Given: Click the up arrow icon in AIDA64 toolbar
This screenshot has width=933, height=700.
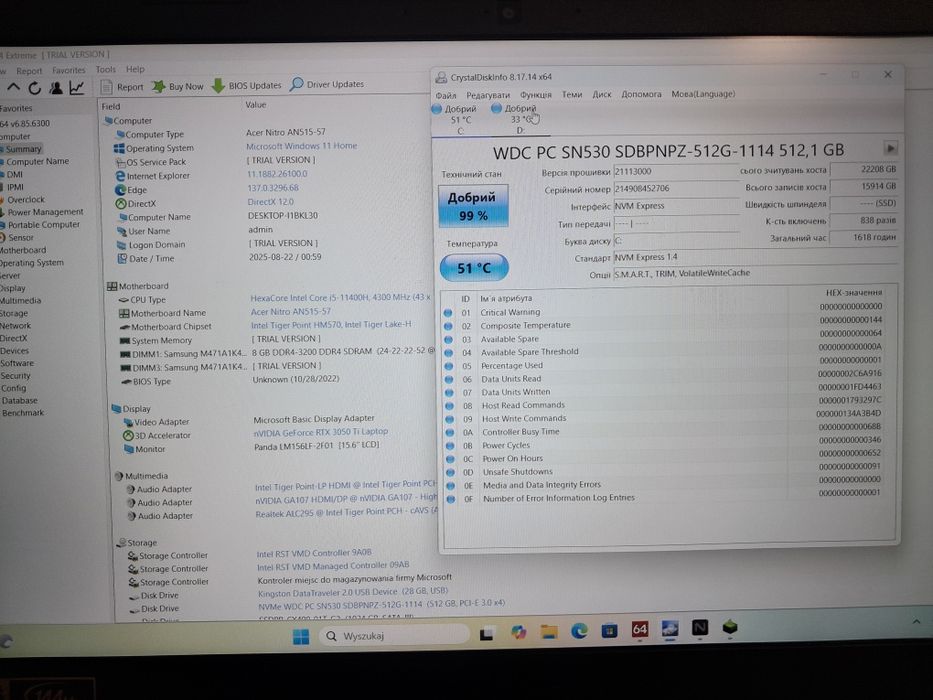Looking at the screenshot, I should (13, 88).
